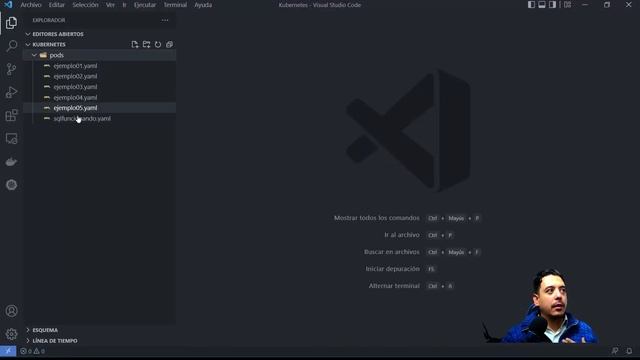Open the Ir menu
Screen dimensions: 640x360
(x=124, y=5)
